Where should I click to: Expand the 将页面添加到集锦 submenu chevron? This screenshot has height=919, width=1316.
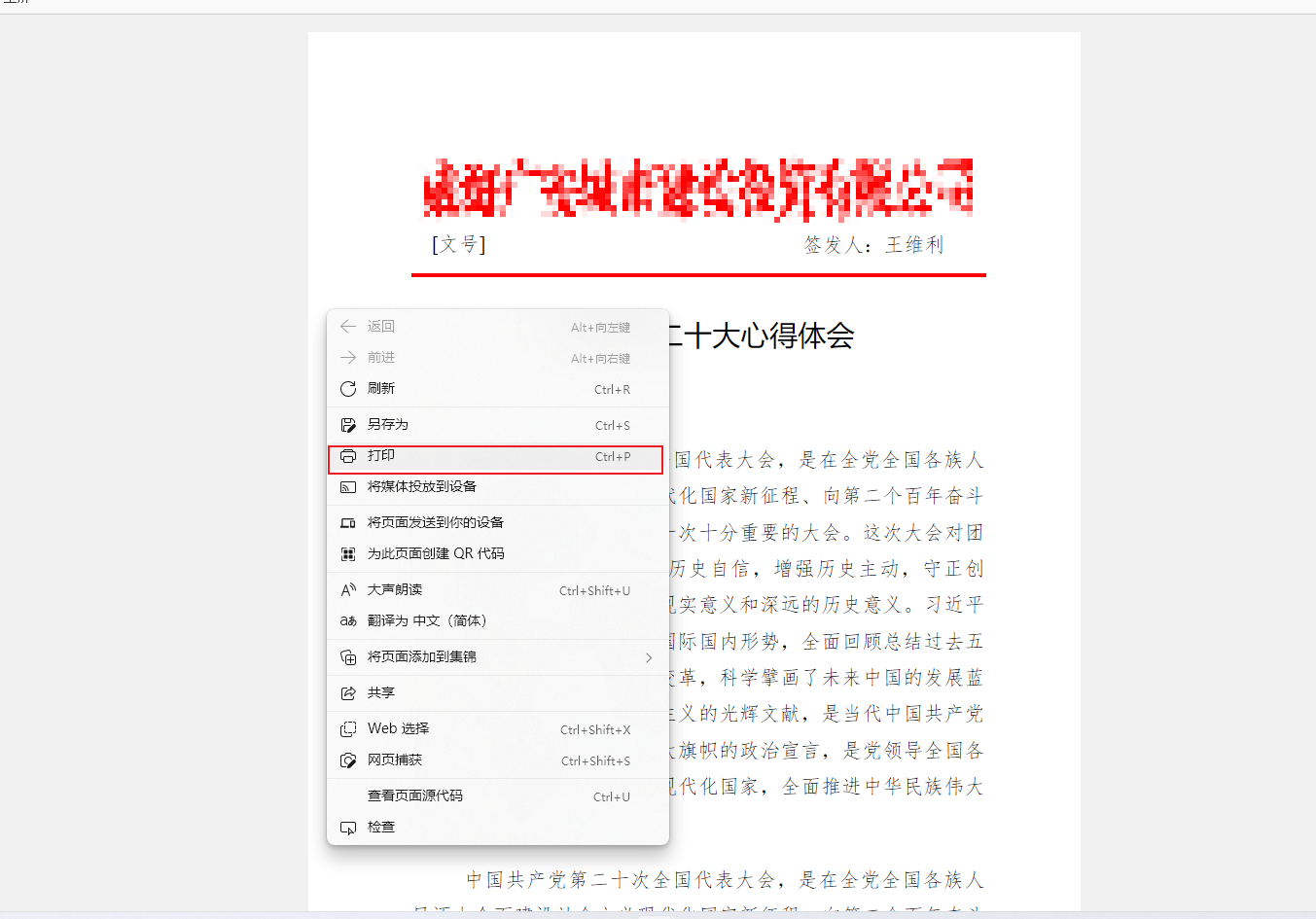649,657
